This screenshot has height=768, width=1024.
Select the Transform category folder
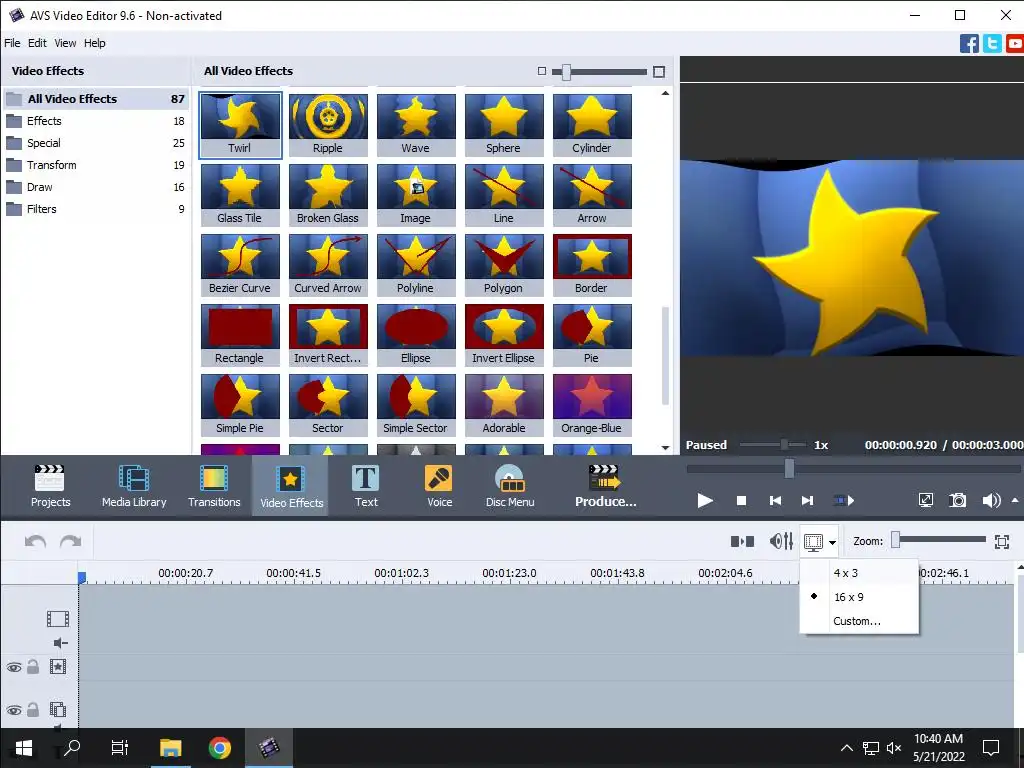[95, 165]
